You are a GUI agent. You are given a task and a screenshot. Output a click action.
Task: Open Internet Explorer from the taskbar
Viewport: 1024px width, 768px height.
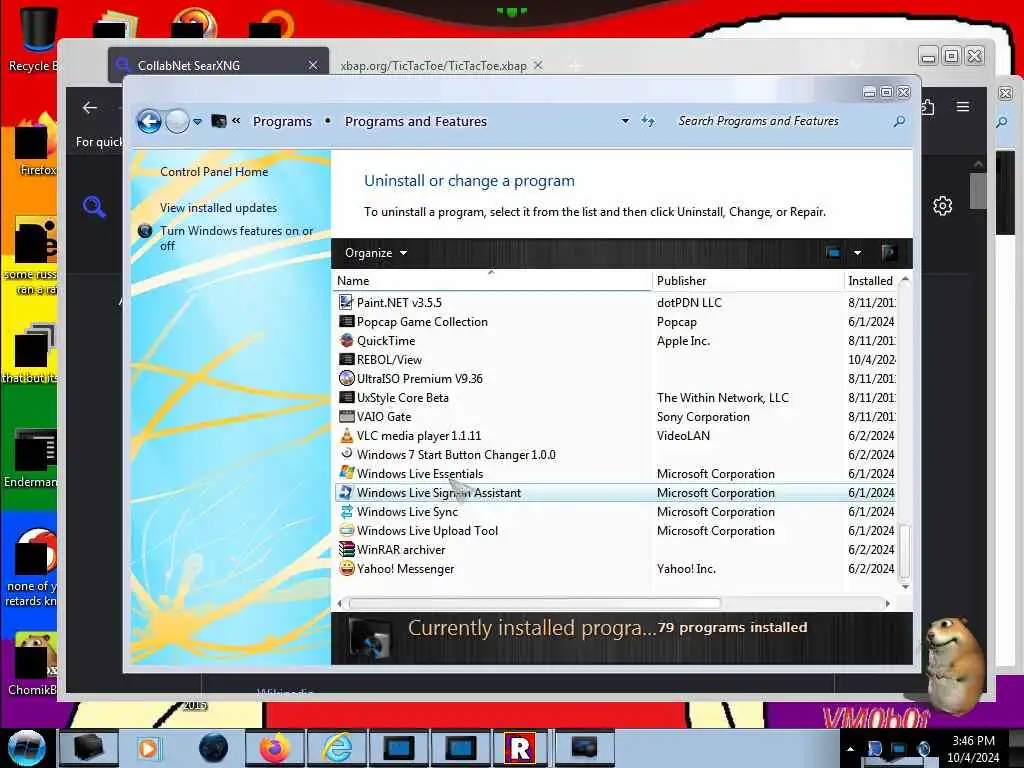pyautogui.click(x=338, y=748)
